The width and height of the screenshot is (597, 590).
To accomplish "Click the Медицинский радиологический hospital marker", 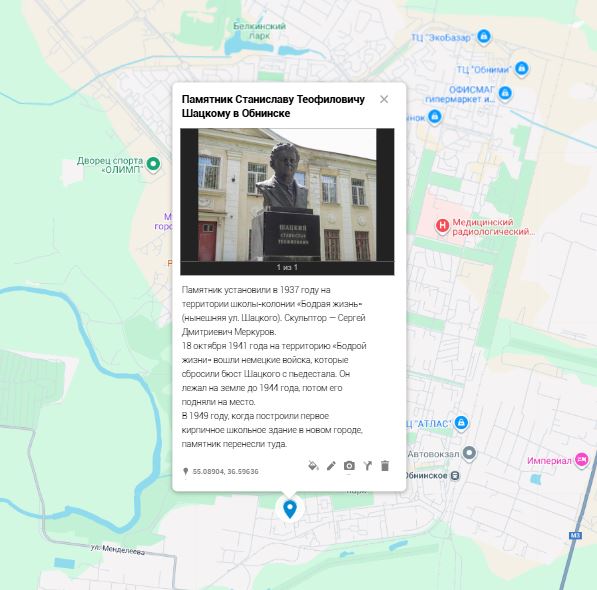I will coord(442,226).
